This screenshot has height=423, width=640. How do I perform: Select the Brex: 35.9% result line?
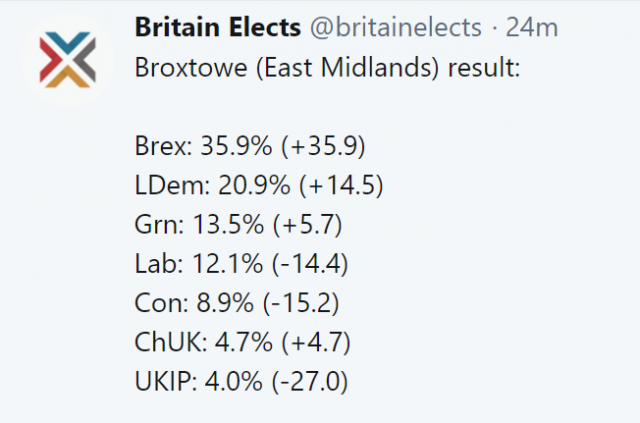pos(250,146)
